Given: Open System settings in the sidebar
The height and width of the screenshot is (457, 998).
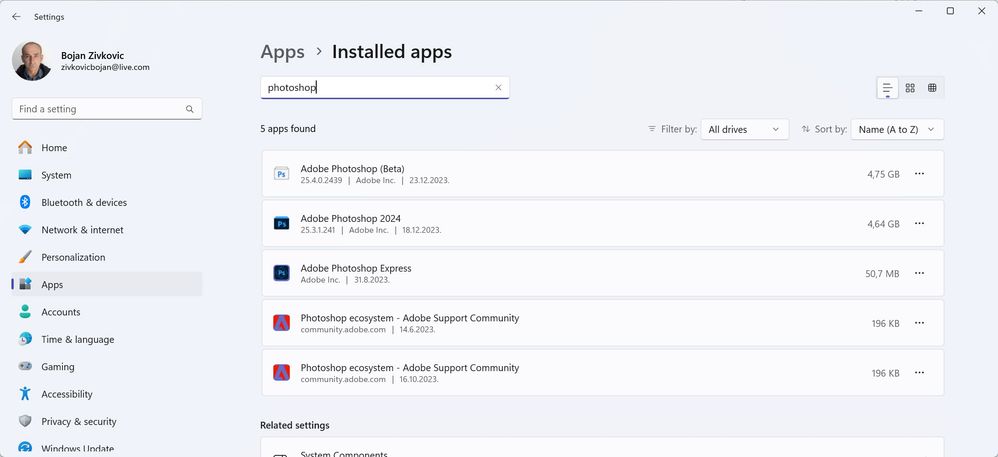Looking at the screenshot, I should click(107, 175).
